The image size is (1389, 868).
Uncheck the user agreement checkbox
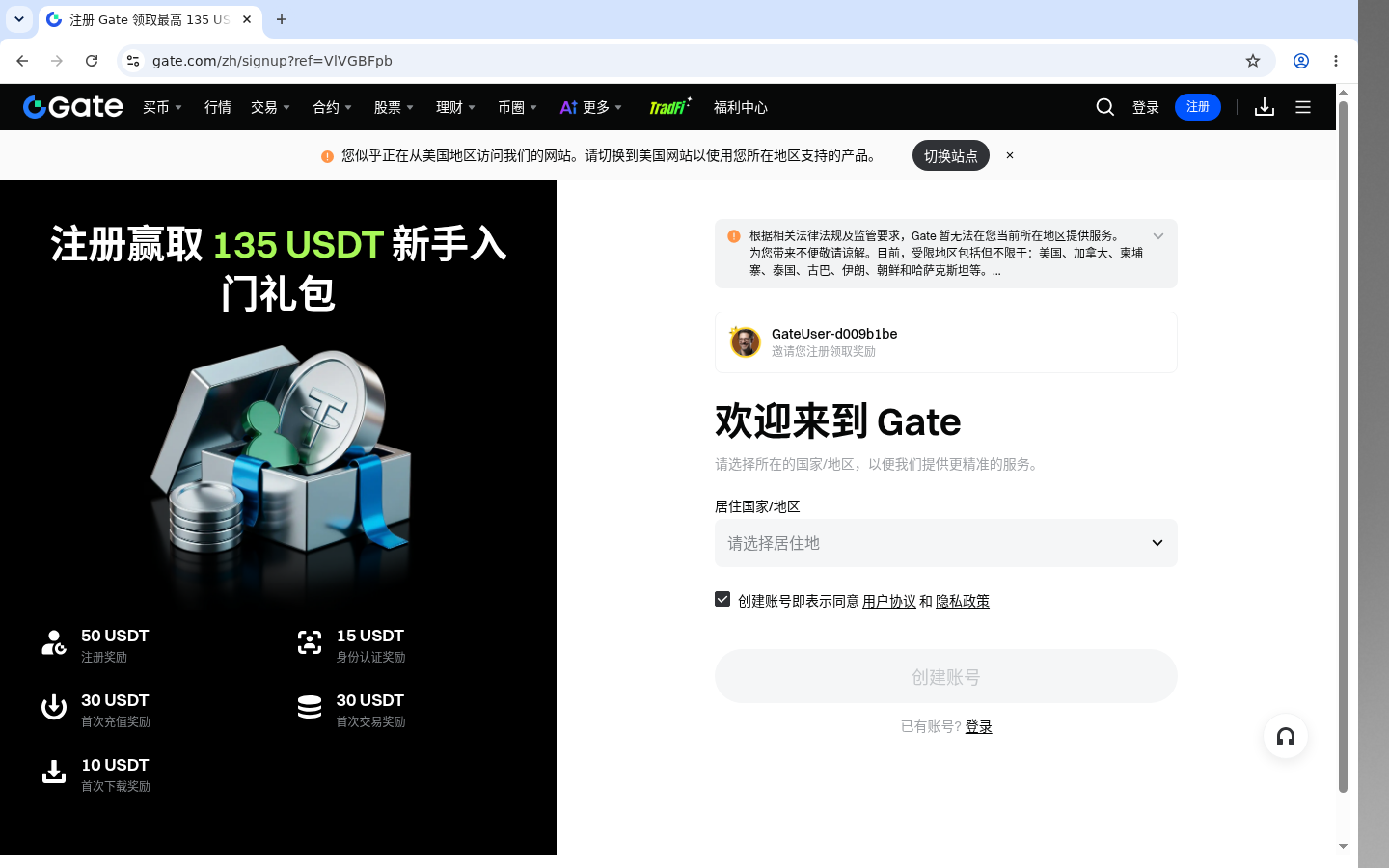point(722,599)
